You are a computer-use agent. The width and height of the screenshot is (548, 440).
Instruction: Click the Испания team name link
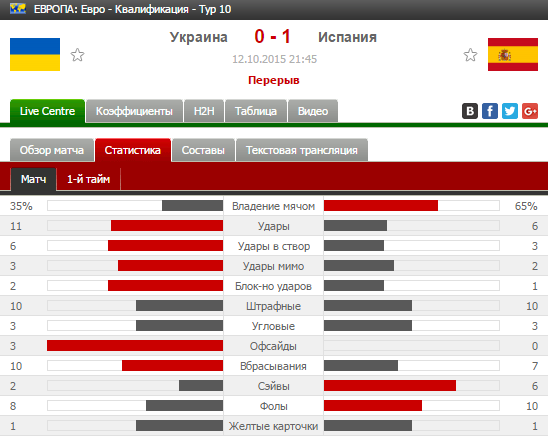[x=347, y=37]
